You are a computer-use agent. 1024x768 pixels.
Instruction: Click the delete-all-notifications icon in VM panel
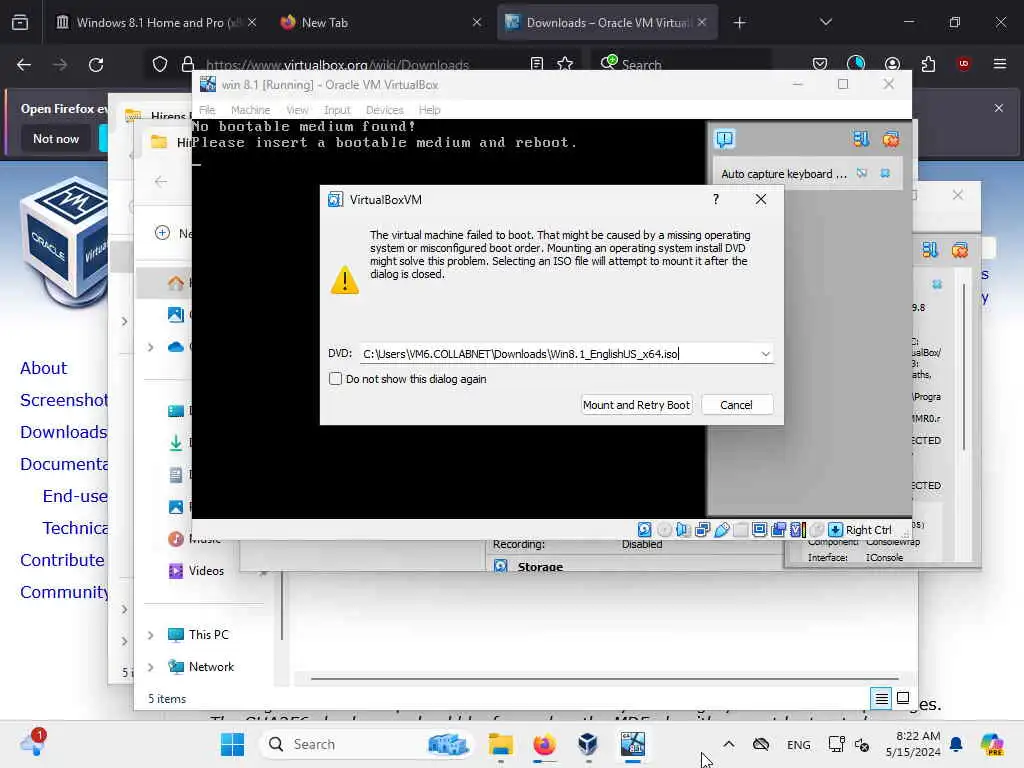pyautogui.click(x=891, y=138)
